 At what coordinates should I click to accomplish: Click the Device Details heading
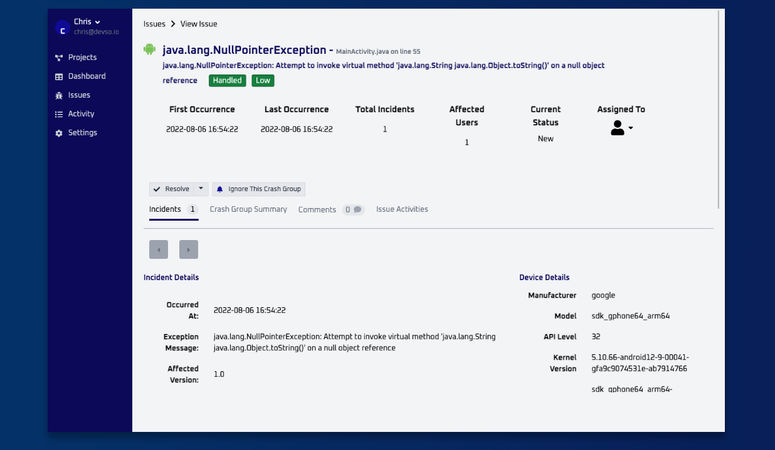coord(544,277)
